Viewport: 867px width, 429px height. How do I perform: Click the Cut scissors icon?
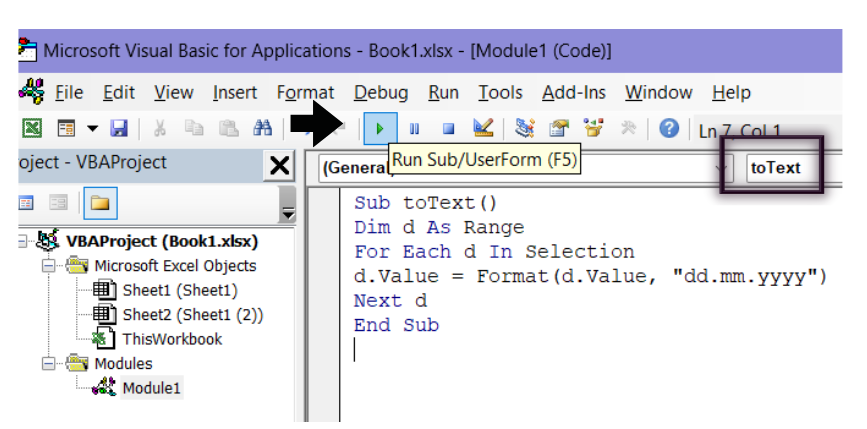pos(159,129)
